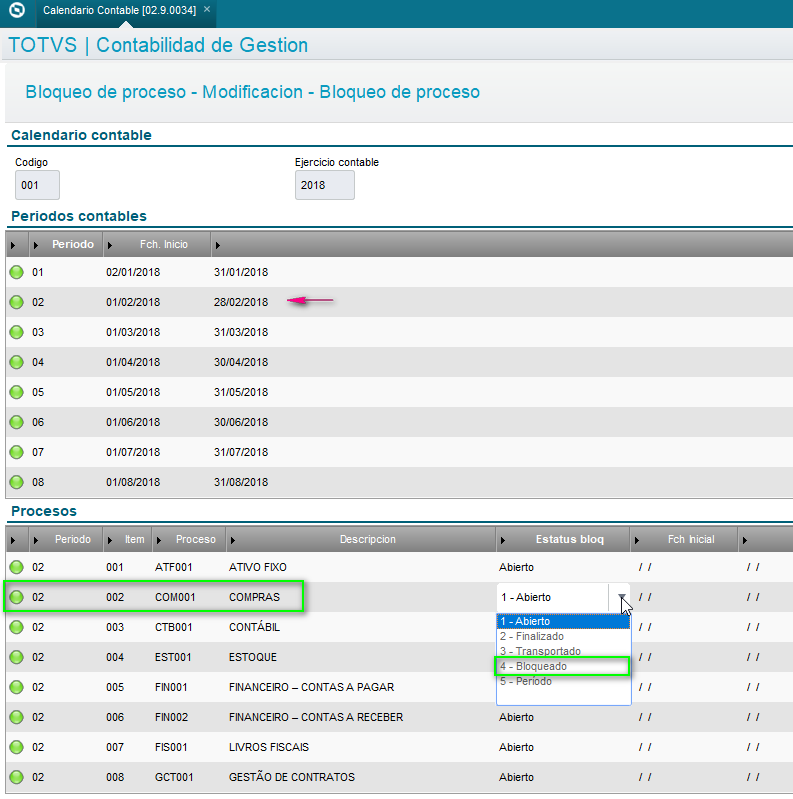The width and height of the screenshot is (793, 799).
Task: Click arrow before Fch. Inicio header
Action: (110, 246)
